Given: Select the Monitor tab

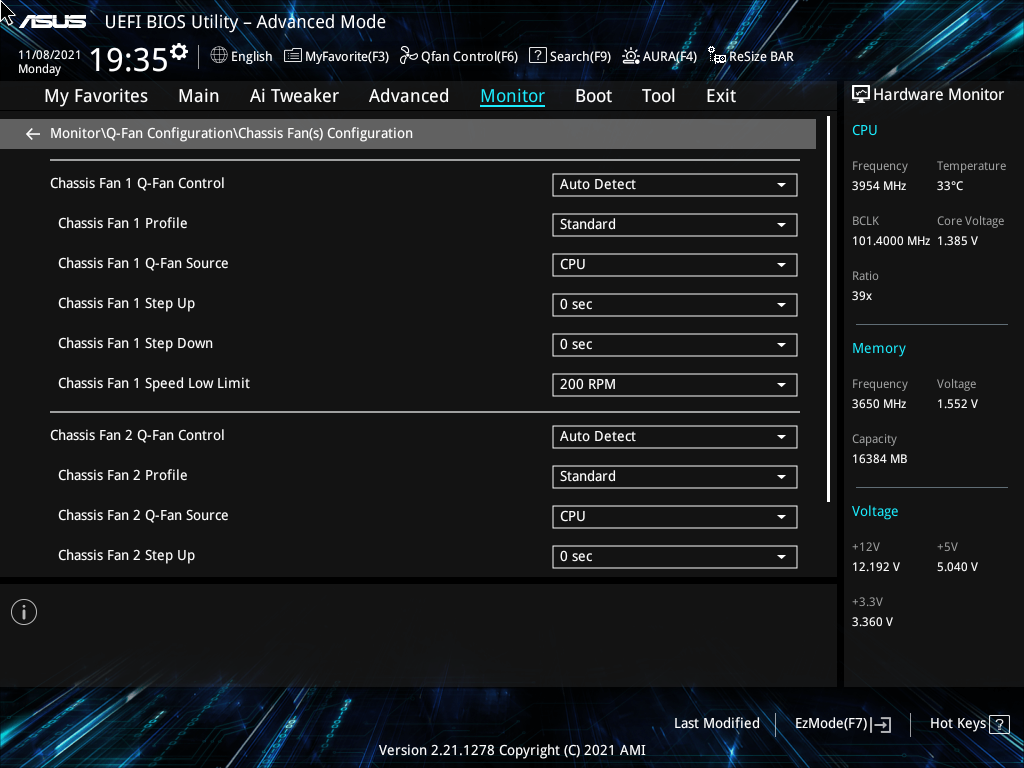Looking at the screenshot, I should [513, 96].
